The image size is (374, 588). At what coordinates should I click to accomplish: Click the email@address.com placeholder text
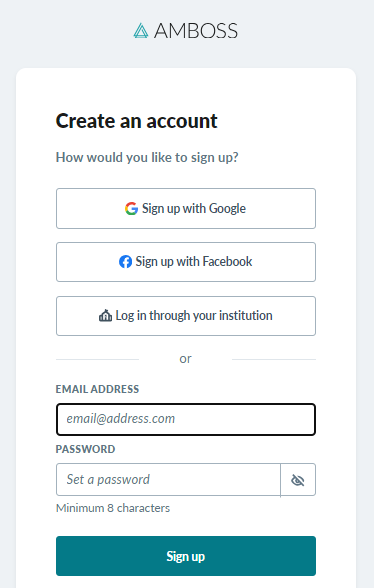[x=120, y=418]
